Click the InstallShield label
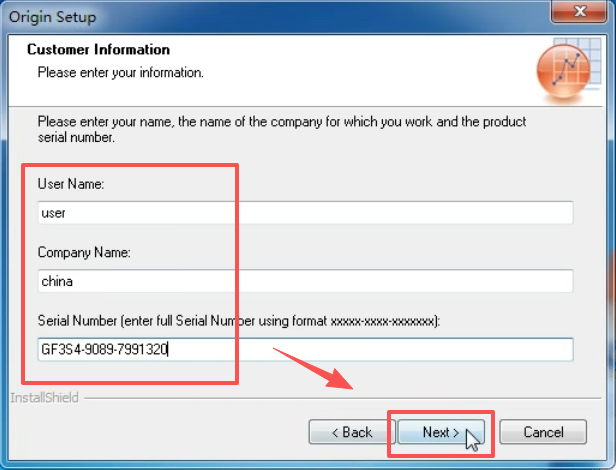This screenshot has height=470, width=616. 44,398
